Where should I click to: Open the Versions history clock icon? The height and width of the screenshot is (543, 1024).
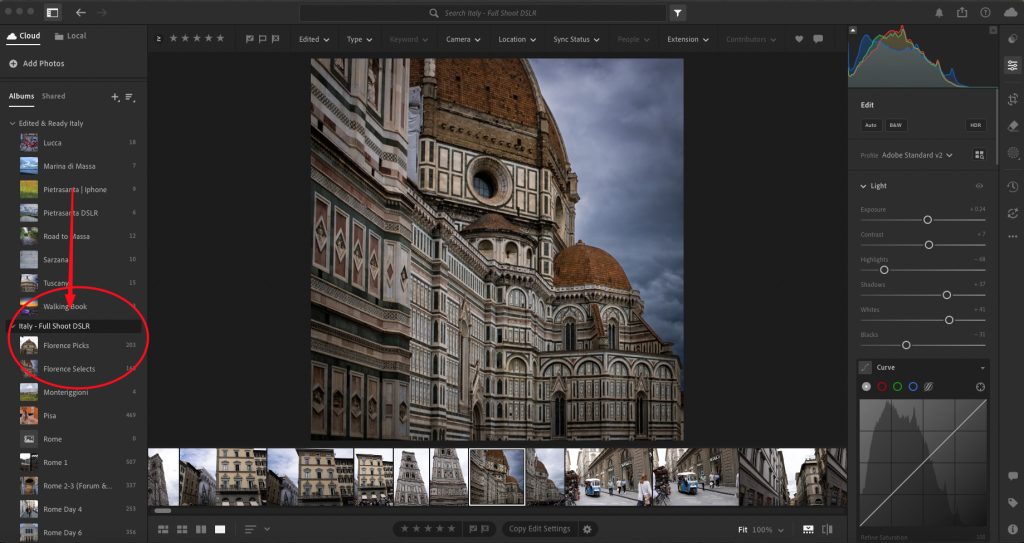coord(1012,187)
